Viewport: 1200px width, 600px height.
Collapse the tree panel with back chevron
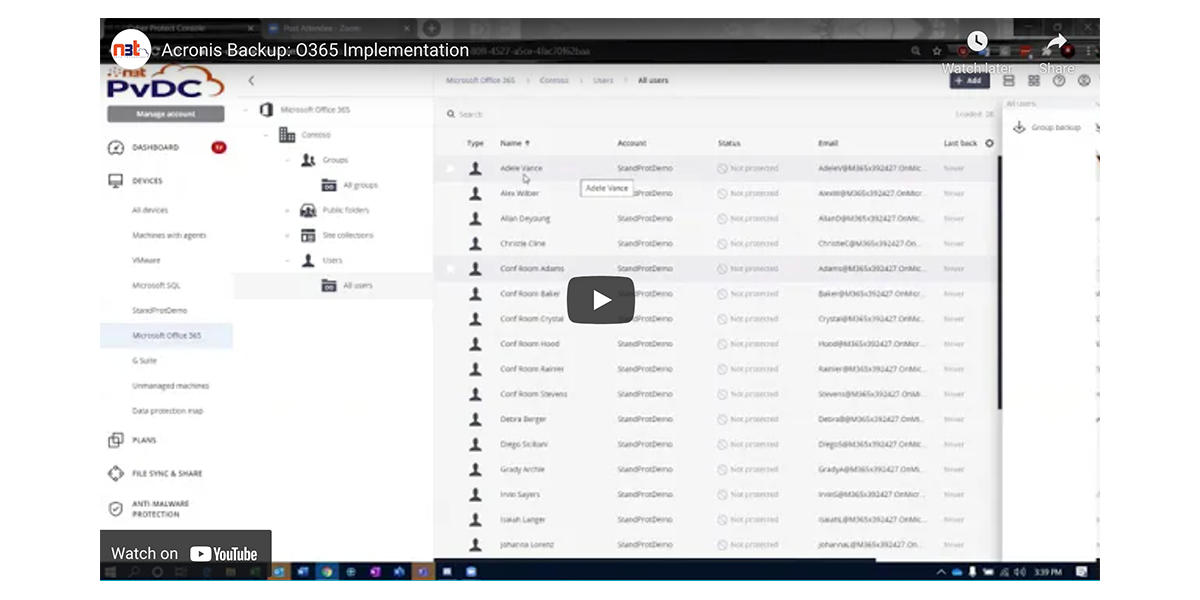tap(251, 81)
